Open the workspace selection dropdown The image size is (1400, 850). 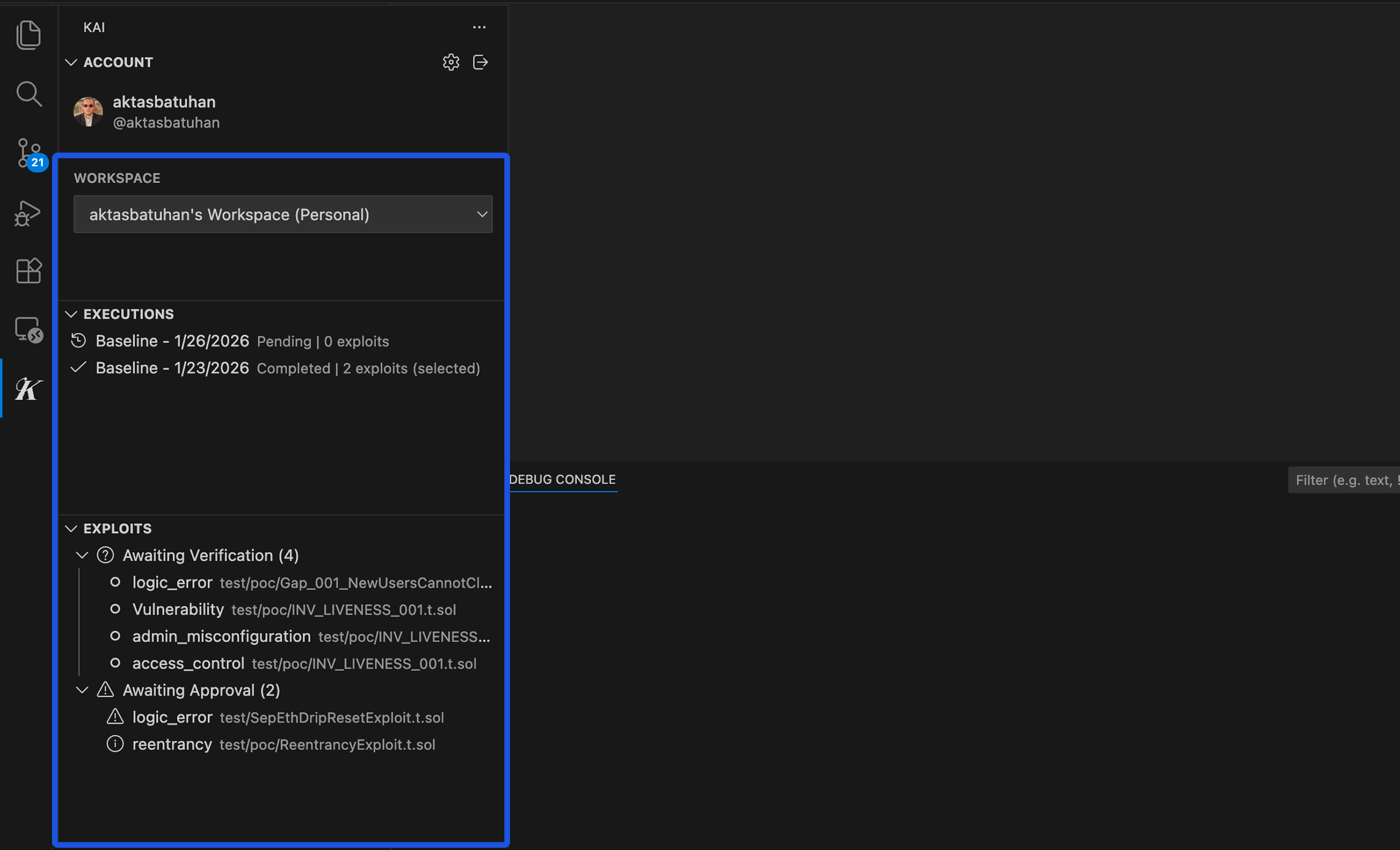pyautogui.click(x=282, y=214)
